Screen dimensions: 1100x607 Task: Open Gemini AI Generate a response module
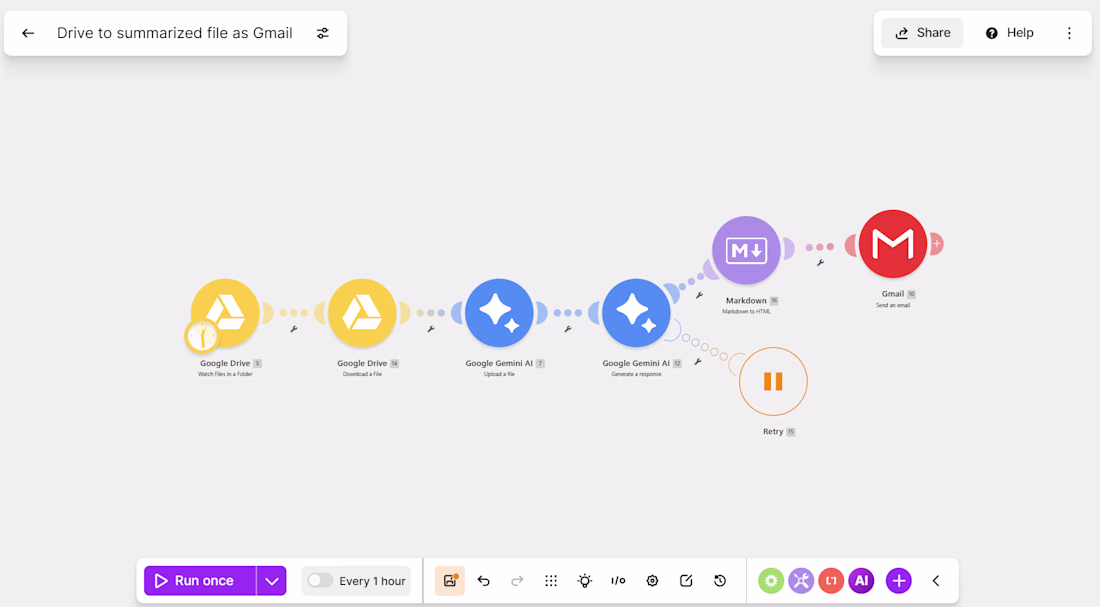coord(636,313)
